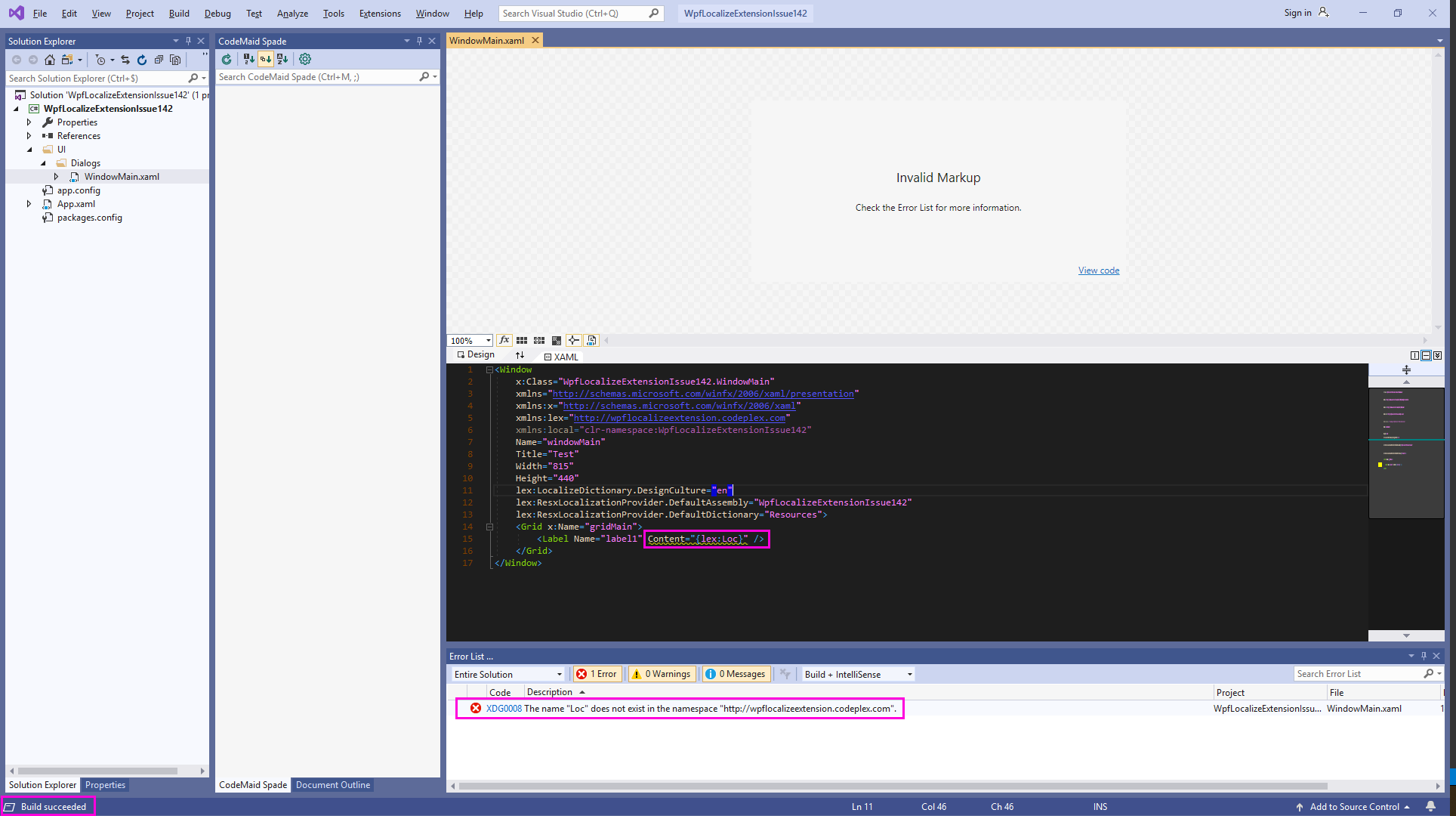Image resolution: width=1456 pixels, height=816 pixels.
Task: Toggle the designer effects fx button
Action: point(504,341)
